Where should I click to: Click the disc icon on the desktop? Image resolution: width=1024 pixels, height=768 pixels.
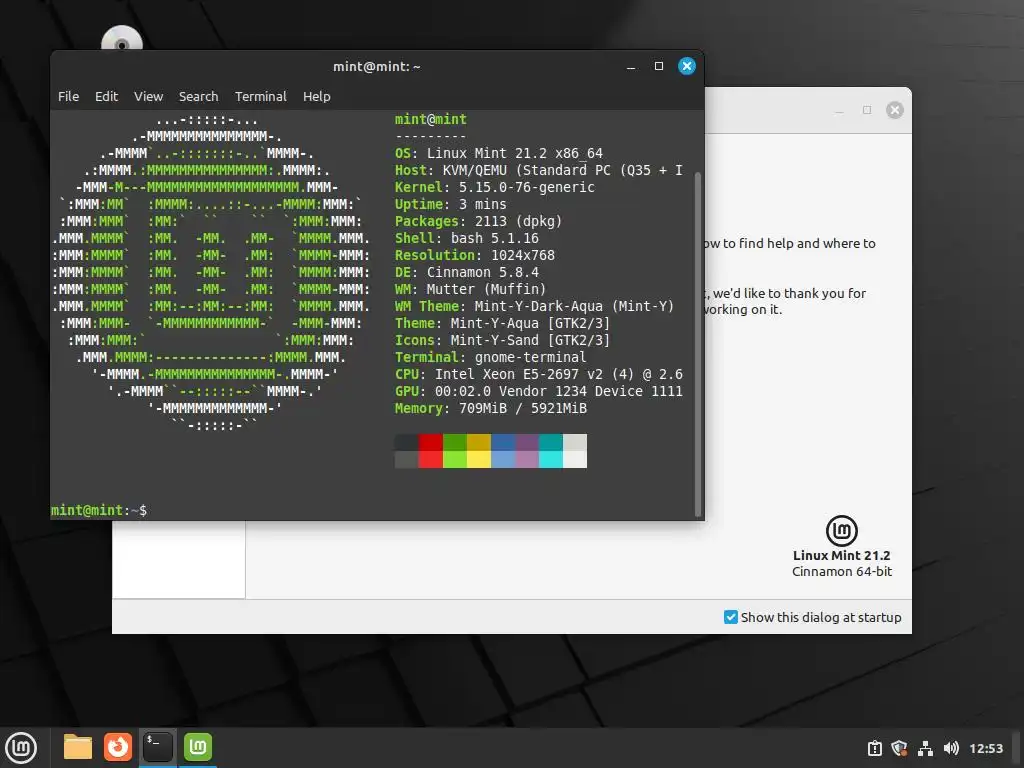click(122, 40)
